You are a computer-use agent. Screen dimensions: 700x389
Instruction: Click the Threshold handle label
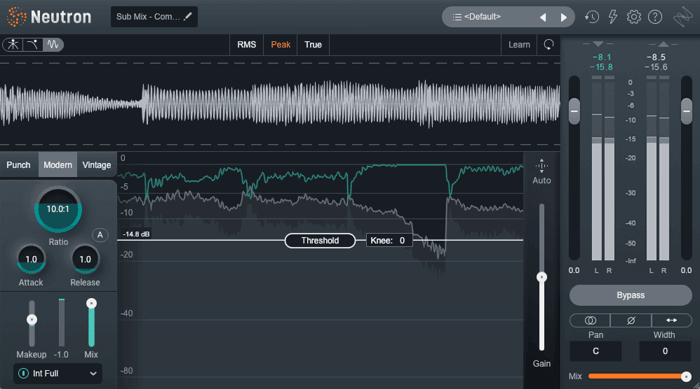(320, 241)
